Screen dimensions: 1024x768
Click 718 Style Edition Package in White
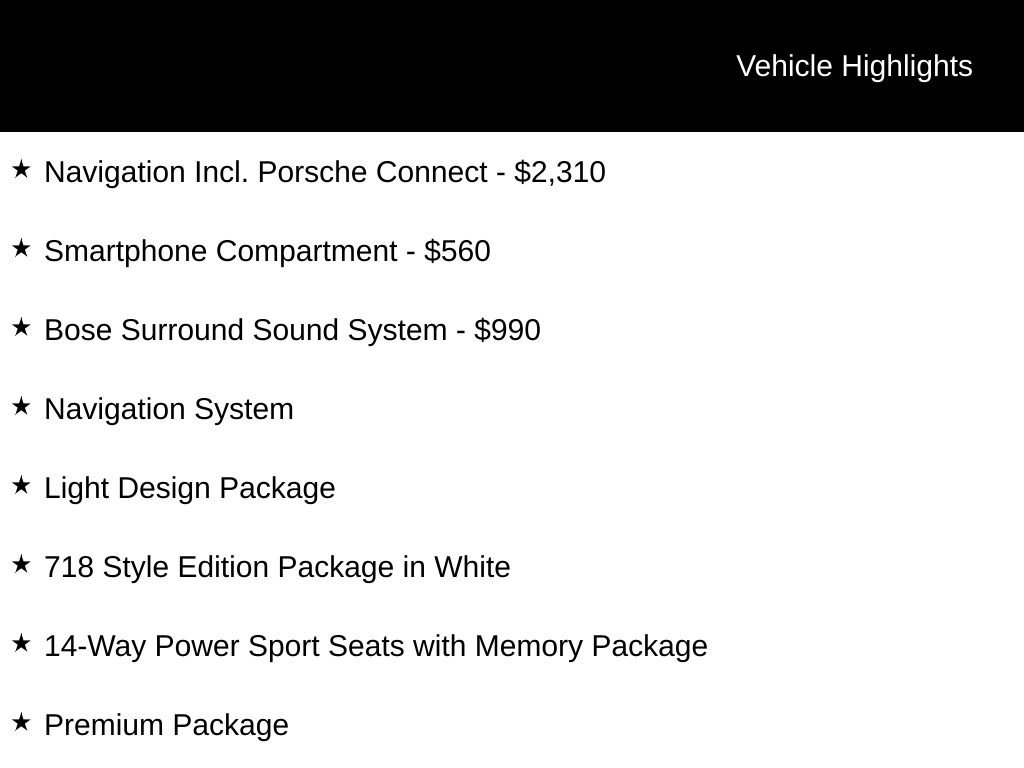click(277, 568)
